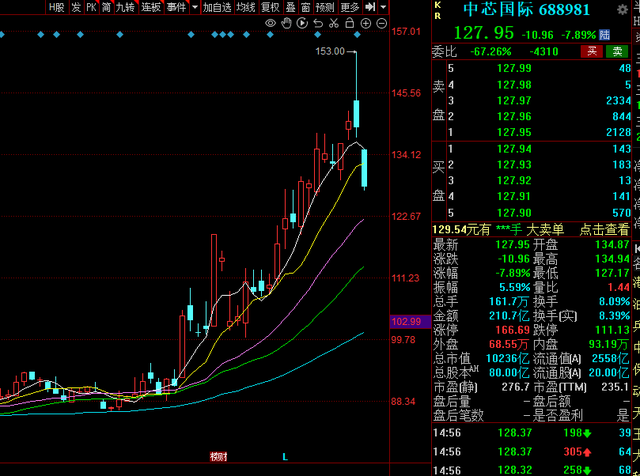The width and height of the screenshot is (640, 476).
Task: Zoom out chart with minus circle icon
Action: (381, 23)
